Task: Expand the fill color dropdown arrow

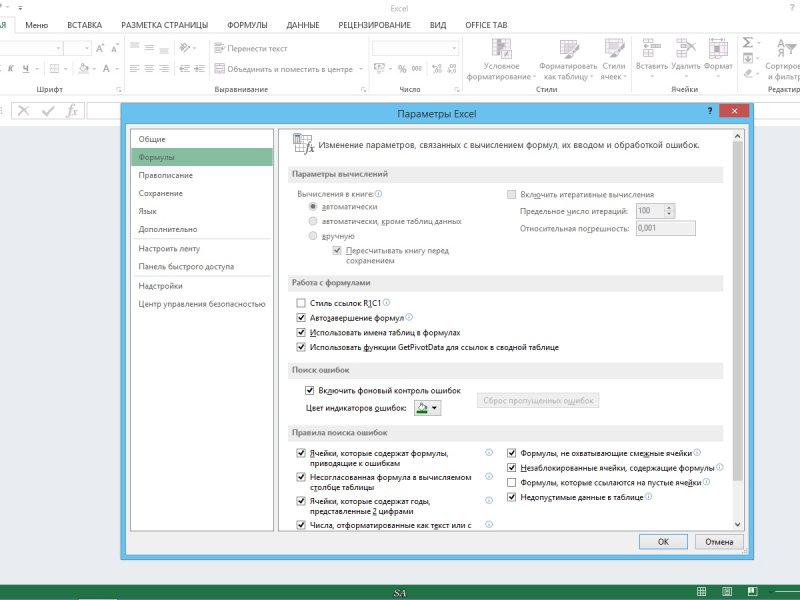Action: pos(94,69)
